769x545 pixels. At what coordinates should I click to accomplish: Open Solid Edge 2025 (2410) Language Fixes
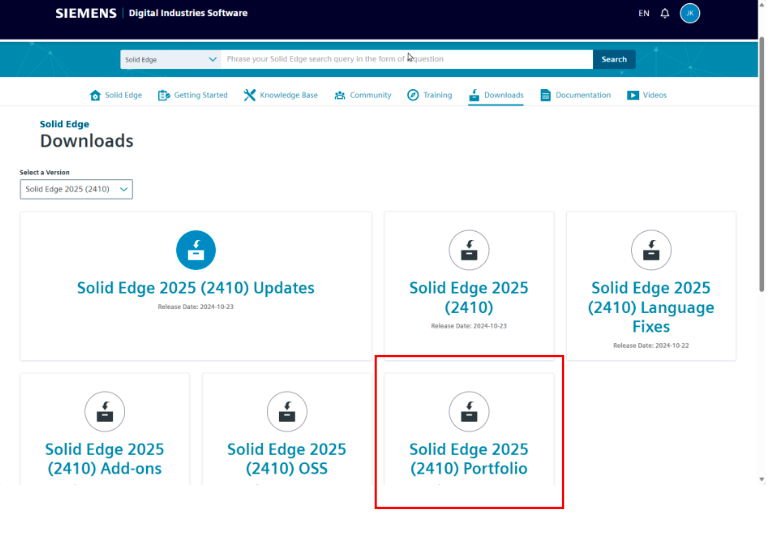651,307
